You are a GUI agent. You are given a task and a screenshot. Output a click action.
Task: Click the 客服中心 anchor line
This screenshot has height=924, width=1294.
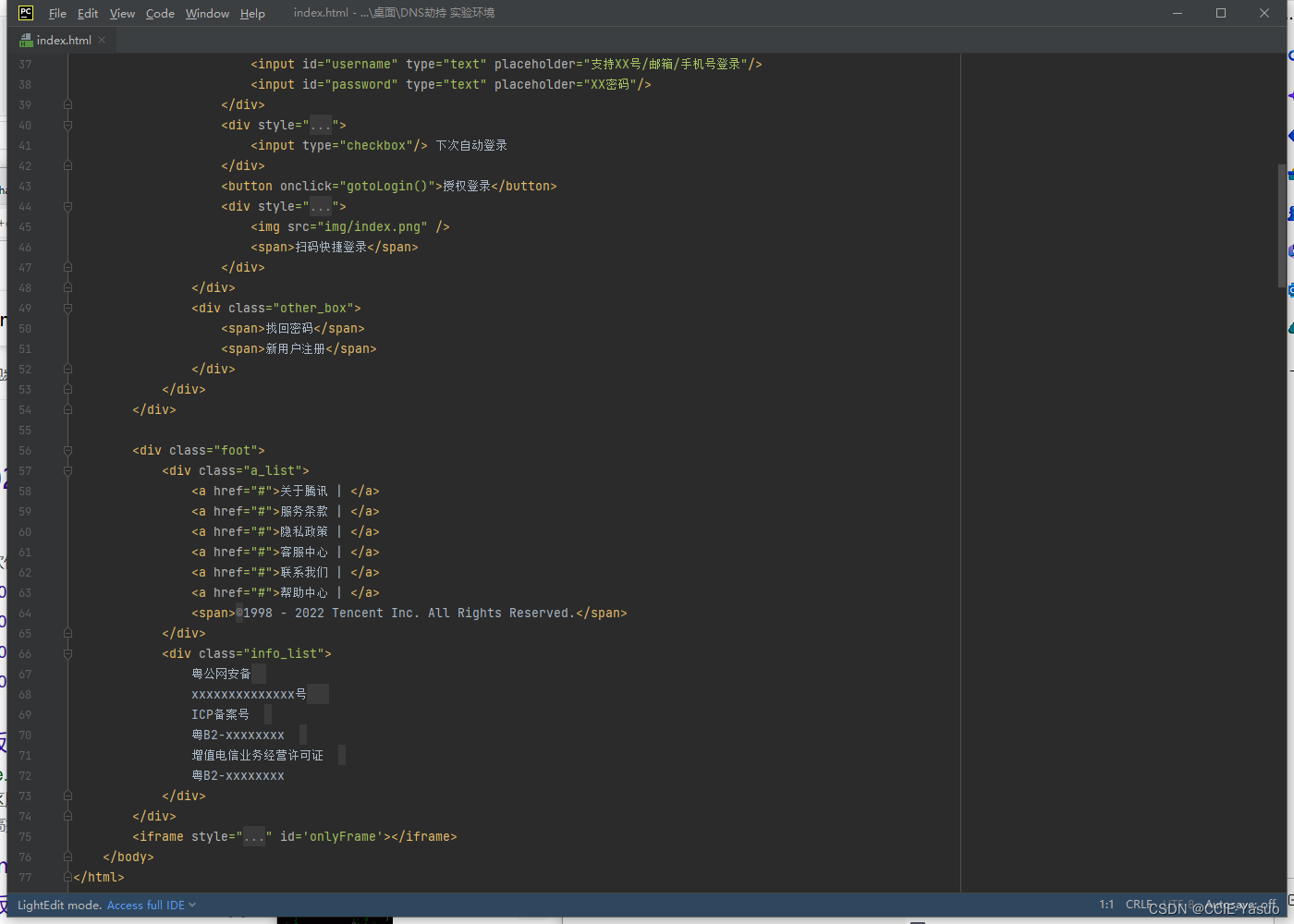pos(285,552)
